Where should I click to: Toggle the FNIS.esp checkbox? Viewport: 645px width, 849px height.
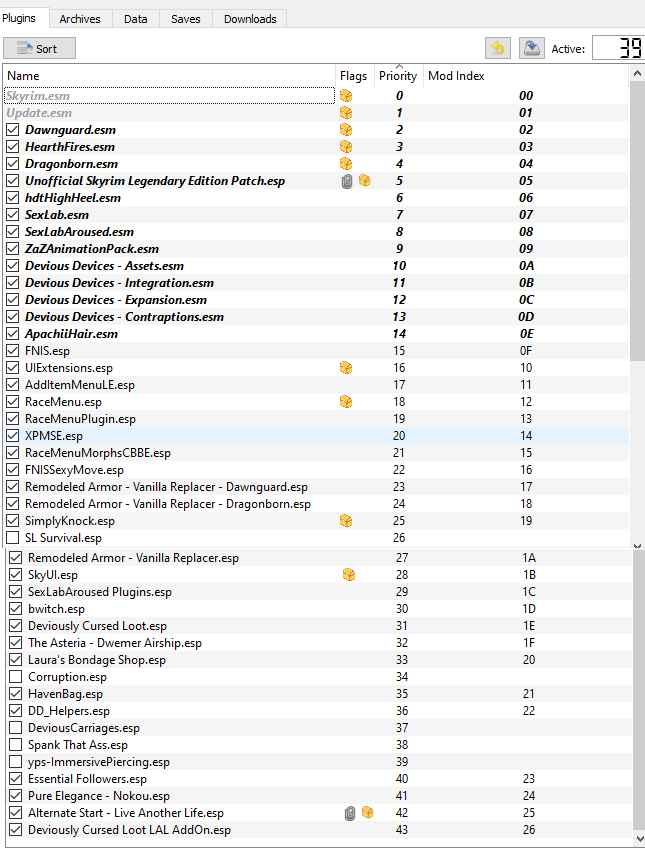pyautogui.click(x=12, y=351)
